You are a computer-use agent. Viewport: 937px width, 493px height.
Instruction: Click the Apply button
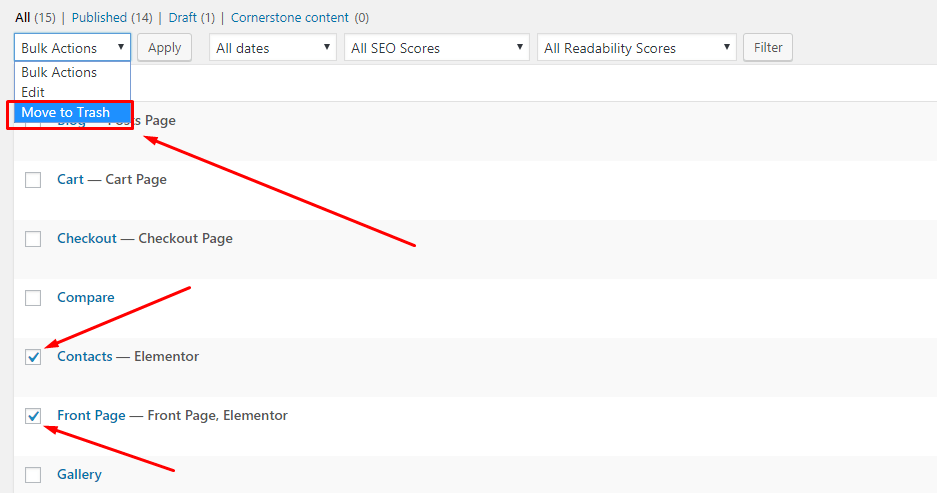click(164, 47)
